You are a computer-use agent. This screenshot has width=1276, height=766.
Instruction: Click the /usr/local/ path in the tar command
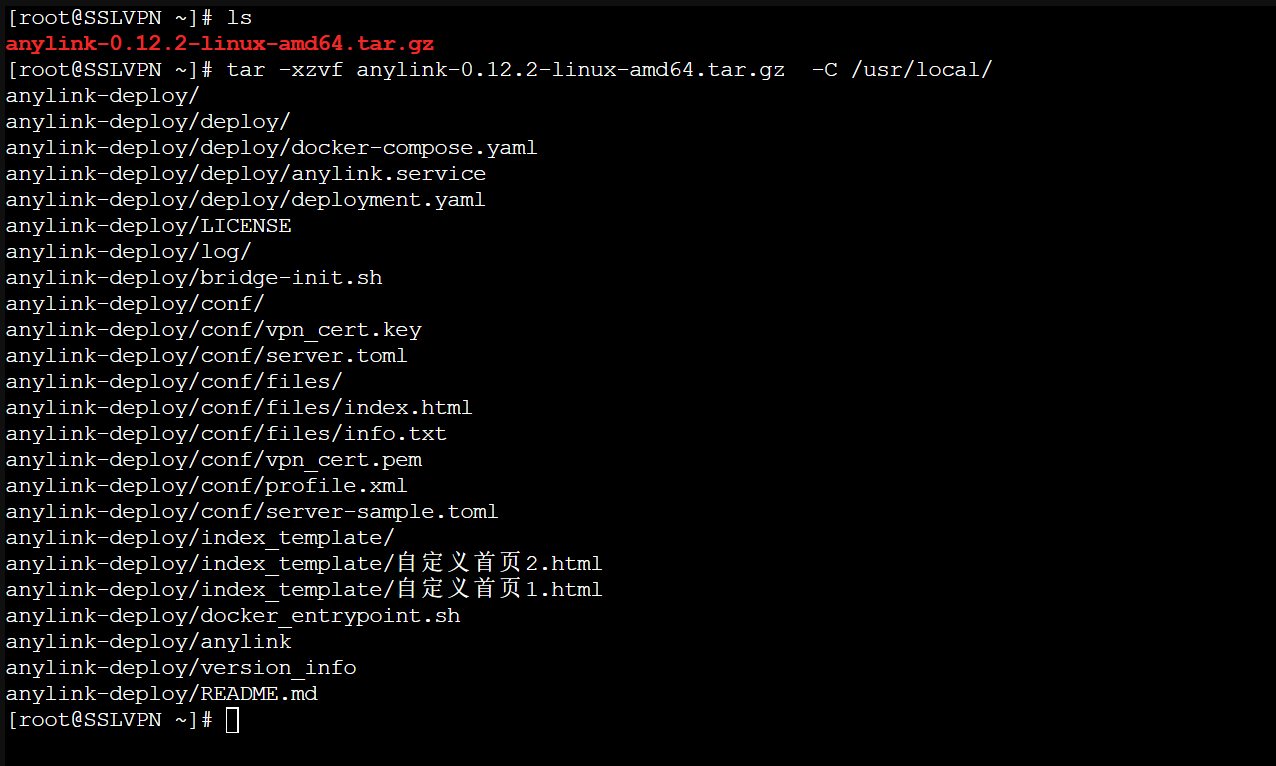(921, 70)
